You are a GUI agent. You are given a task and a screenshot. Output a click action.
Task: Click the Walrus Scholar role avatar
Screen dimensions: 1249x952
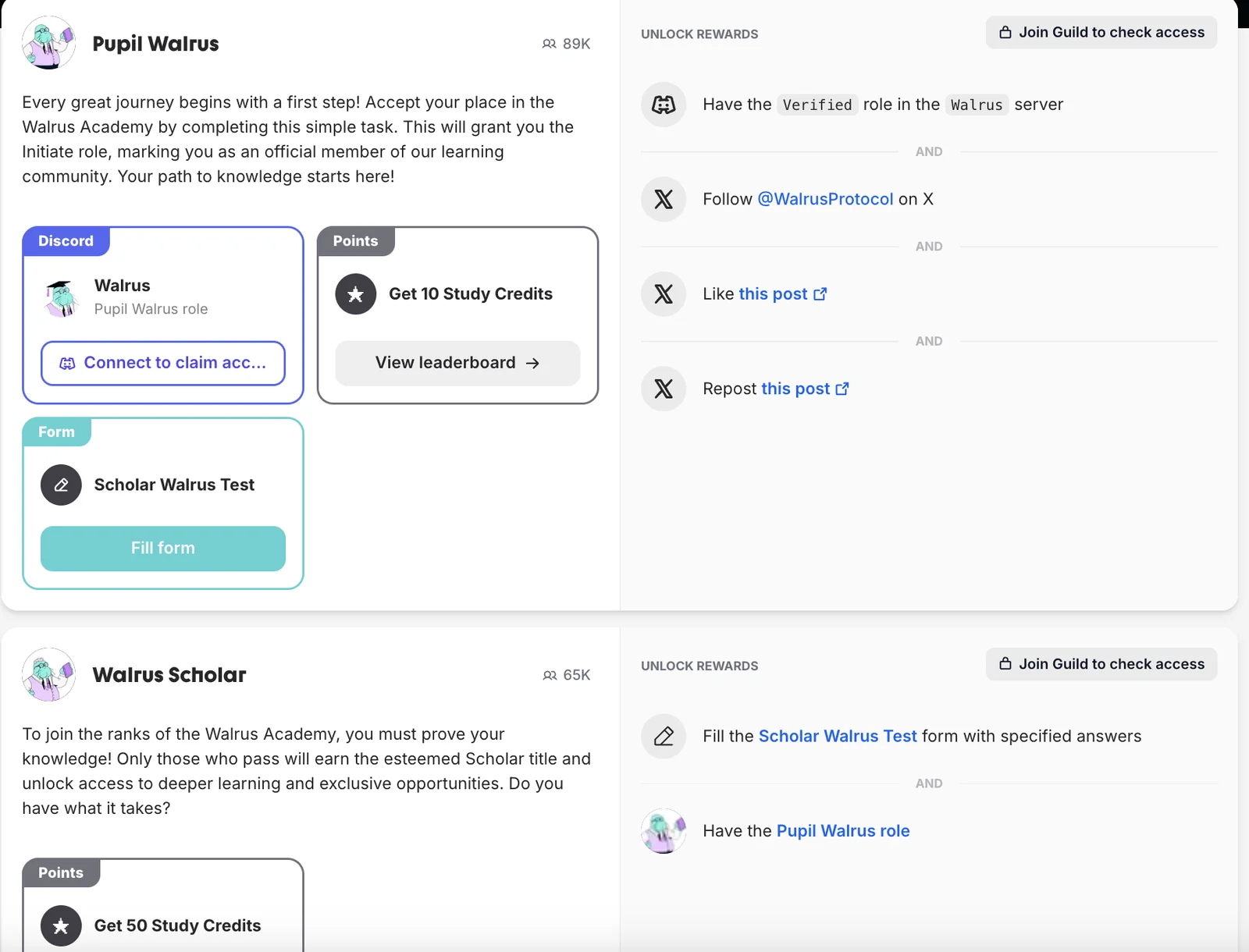click(x=48, y=674)
